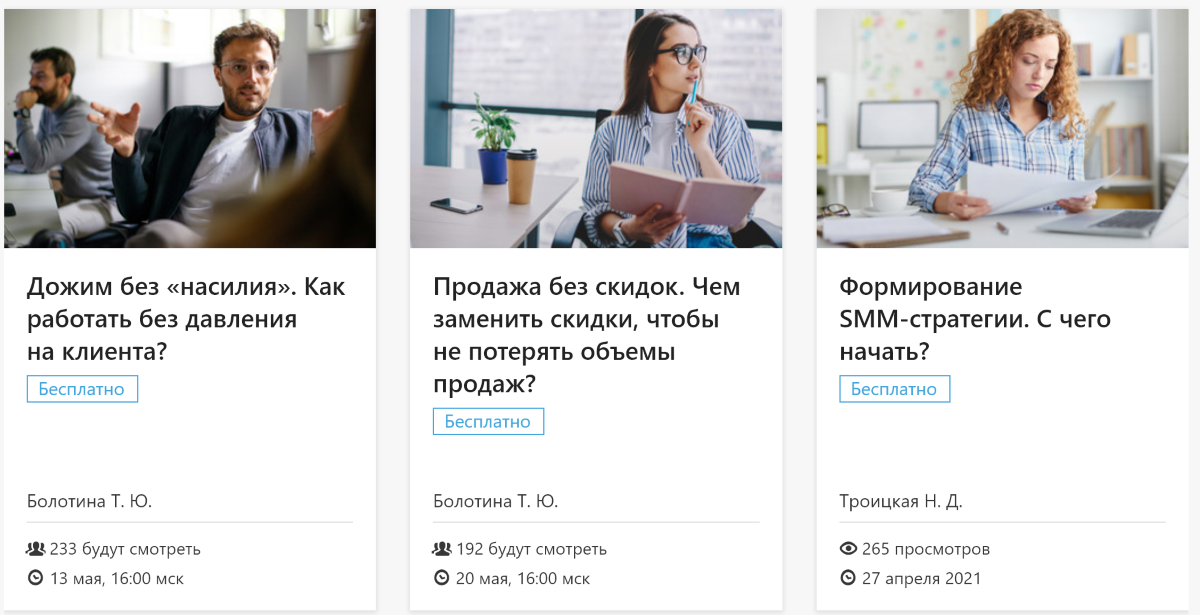
Task: Open the webinar Формирование SMM-стратегии
Action: point(975,319)
